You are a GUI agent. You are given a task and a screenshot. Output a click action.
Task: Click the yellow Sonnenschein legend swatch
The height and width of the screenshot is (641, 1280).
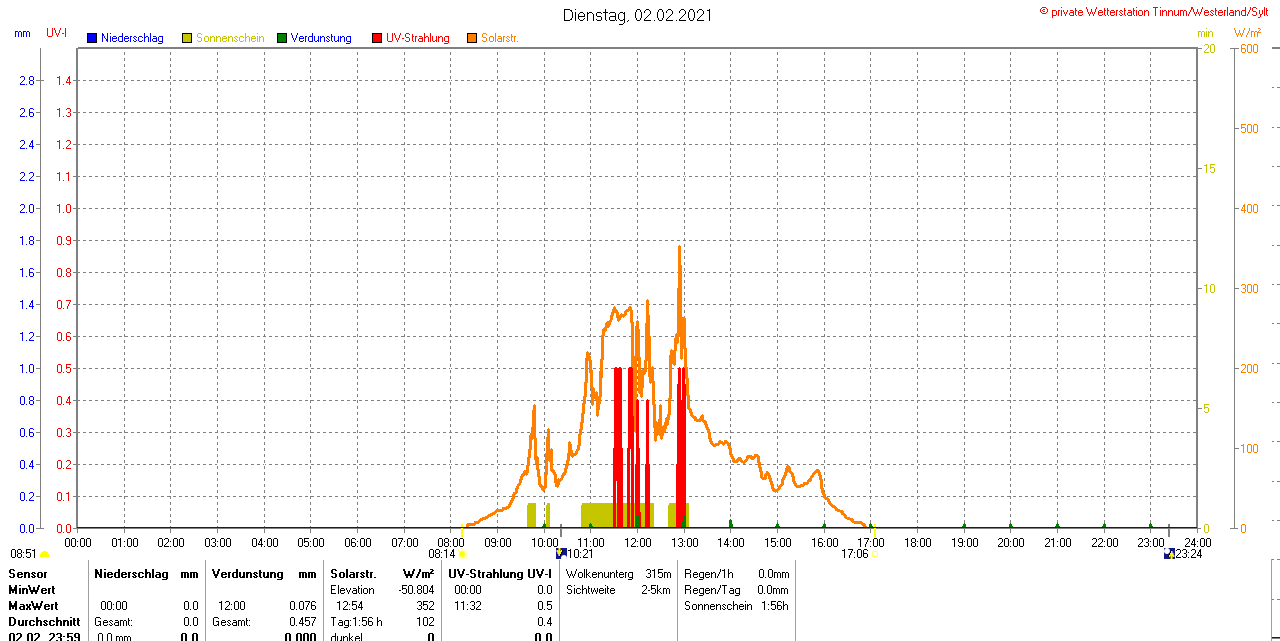(x=187, y=38)
